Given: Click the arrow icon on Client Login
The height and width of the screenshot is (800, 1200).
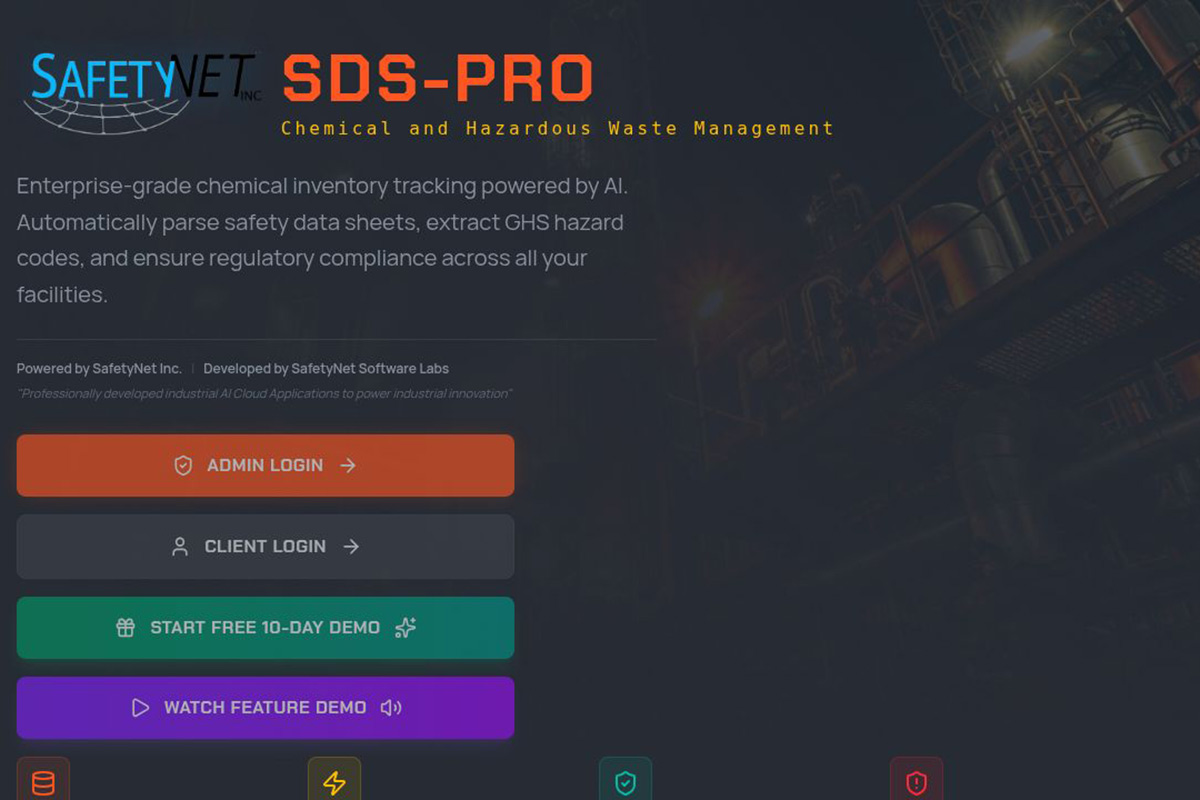Looking at the screenshot, I should click(351, 546).
